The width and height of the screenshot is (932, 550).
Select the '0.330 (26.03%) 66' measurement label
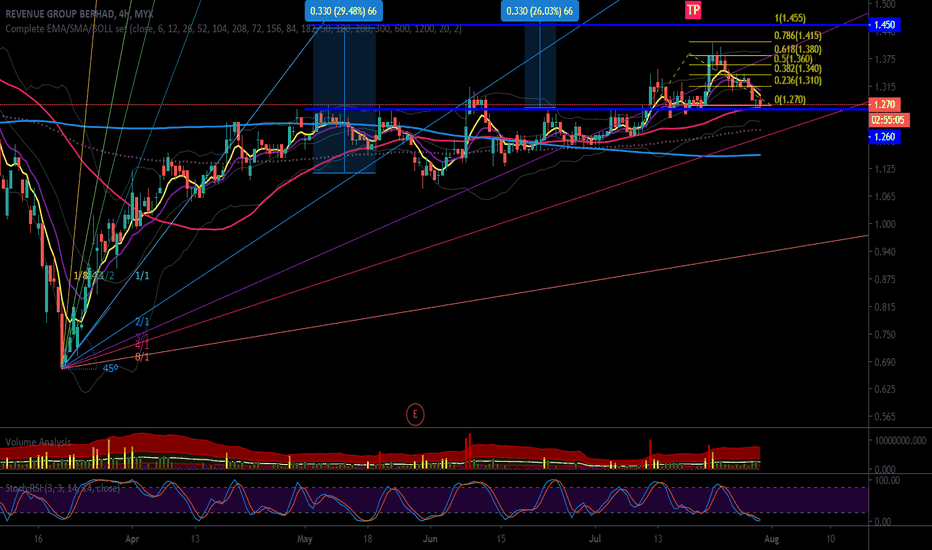[539, 11]
